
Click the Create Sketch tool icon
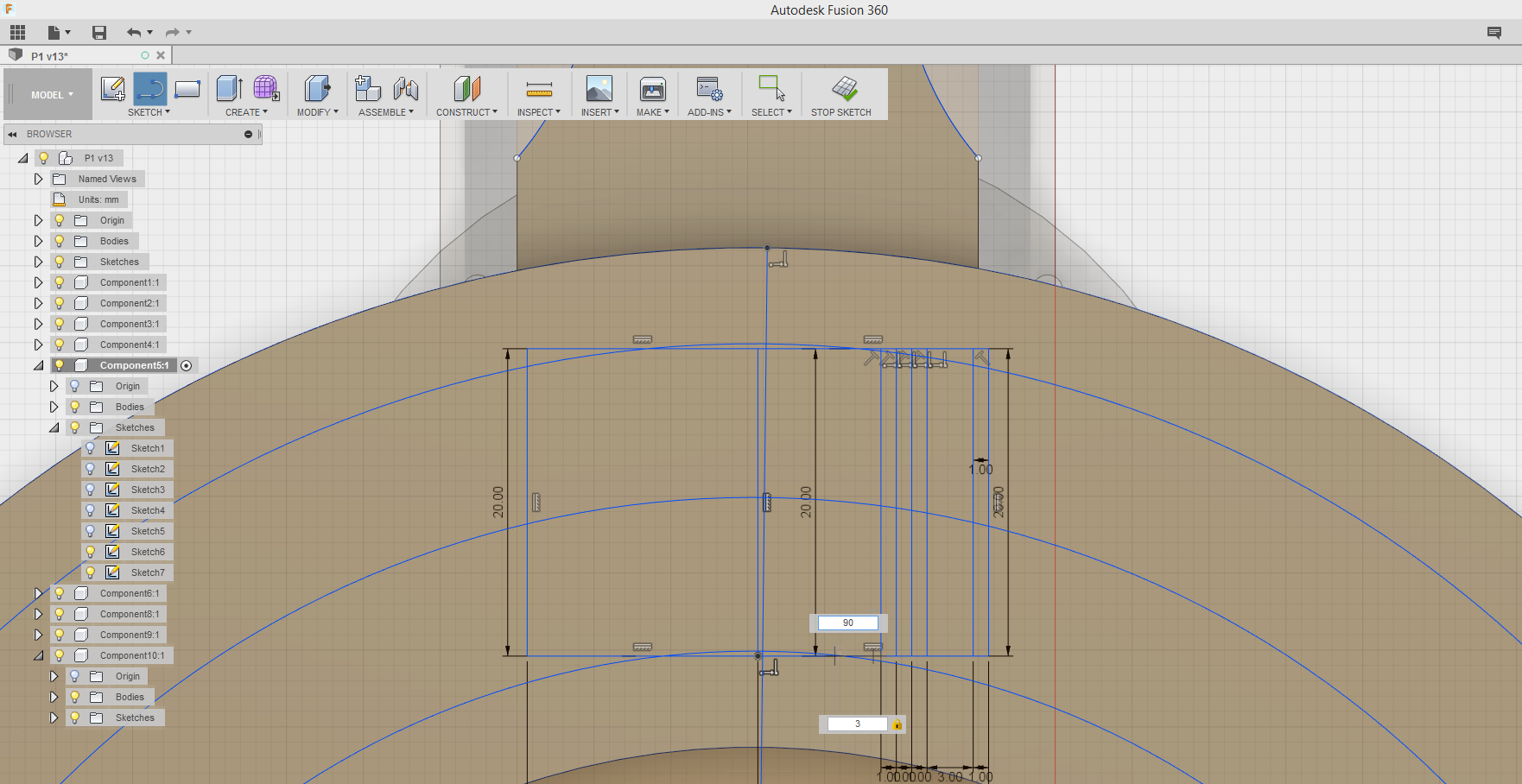tap(113, 89)
